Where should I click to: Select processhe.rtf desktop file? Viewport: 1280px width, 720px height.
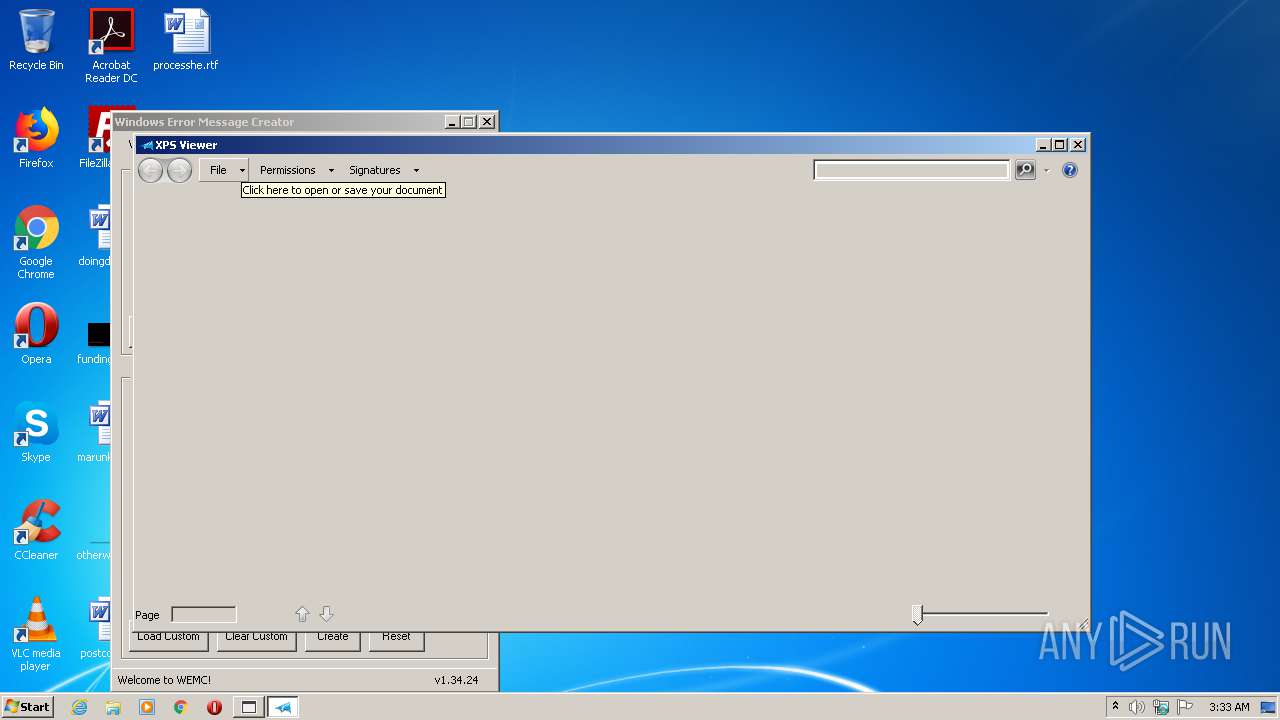tap(185, 40)
